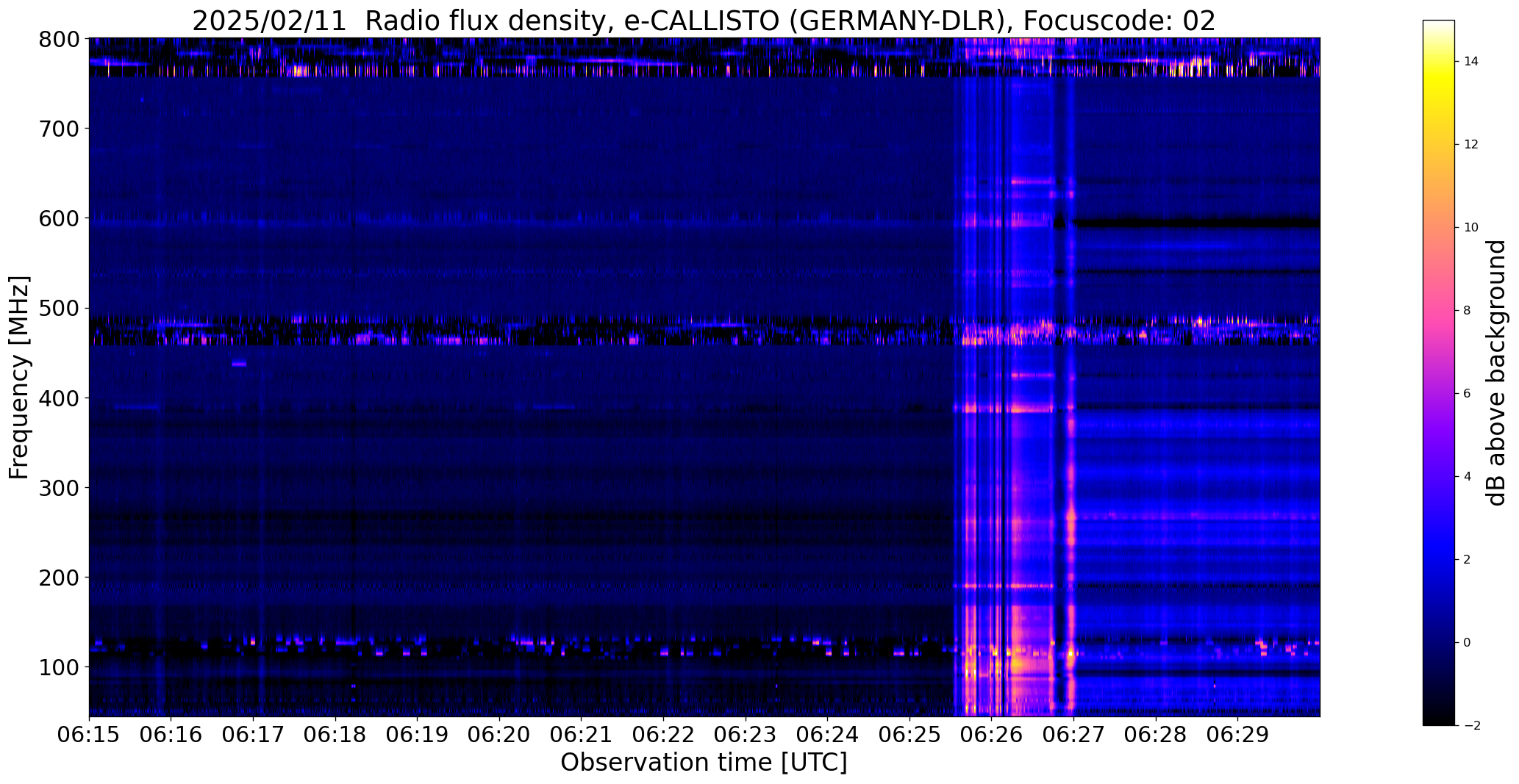
Task: Select the 400 frequency tick label
Action: point(58,398)
